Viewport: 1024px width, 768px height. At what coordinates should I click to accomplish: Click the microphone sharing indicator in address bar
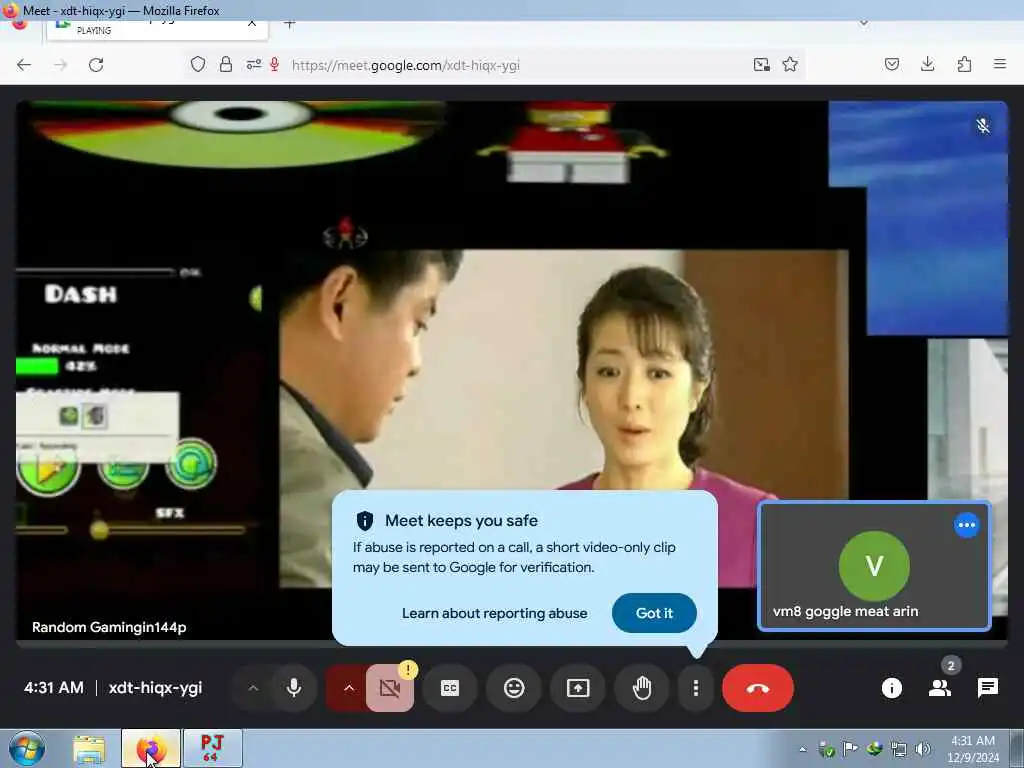275,65
